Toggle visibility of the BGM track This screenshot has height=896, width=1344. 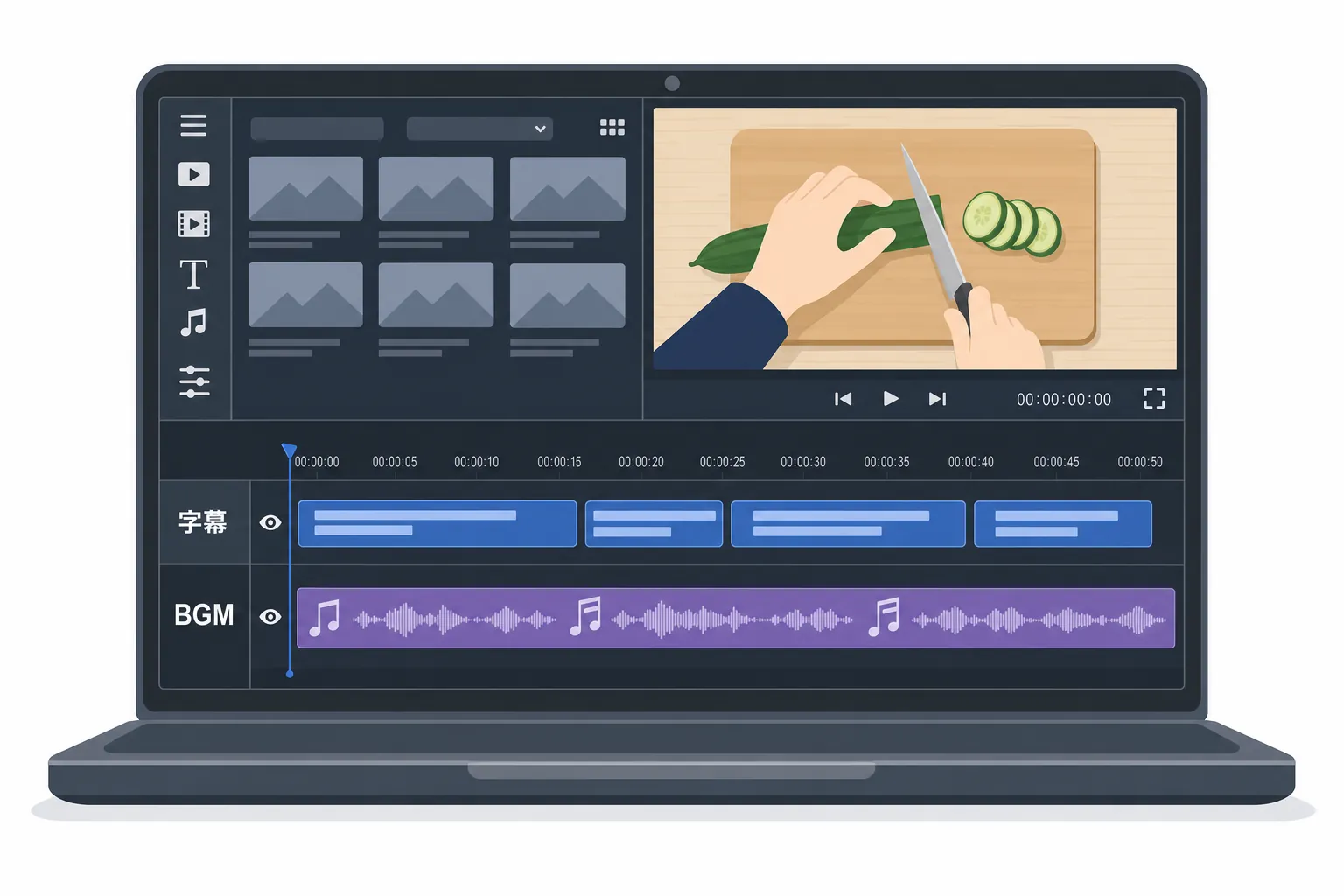(x=270, y=617)
